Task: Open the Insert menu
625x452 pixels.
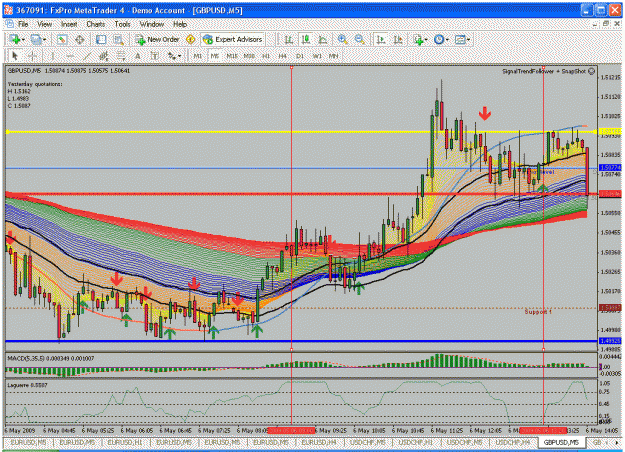Action: point(69,24)
